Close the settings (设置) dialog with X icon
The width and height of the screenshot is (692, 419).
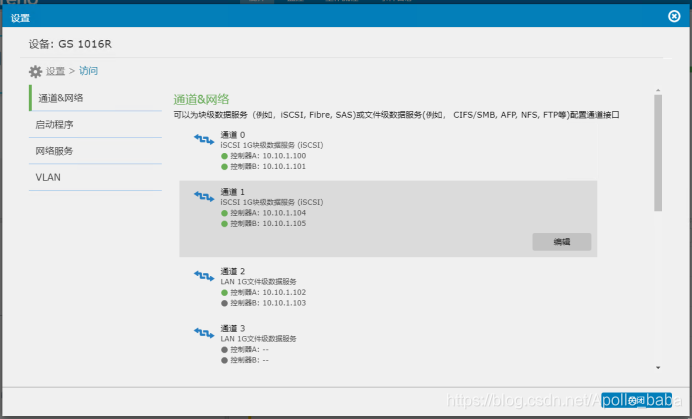(674, 16)
